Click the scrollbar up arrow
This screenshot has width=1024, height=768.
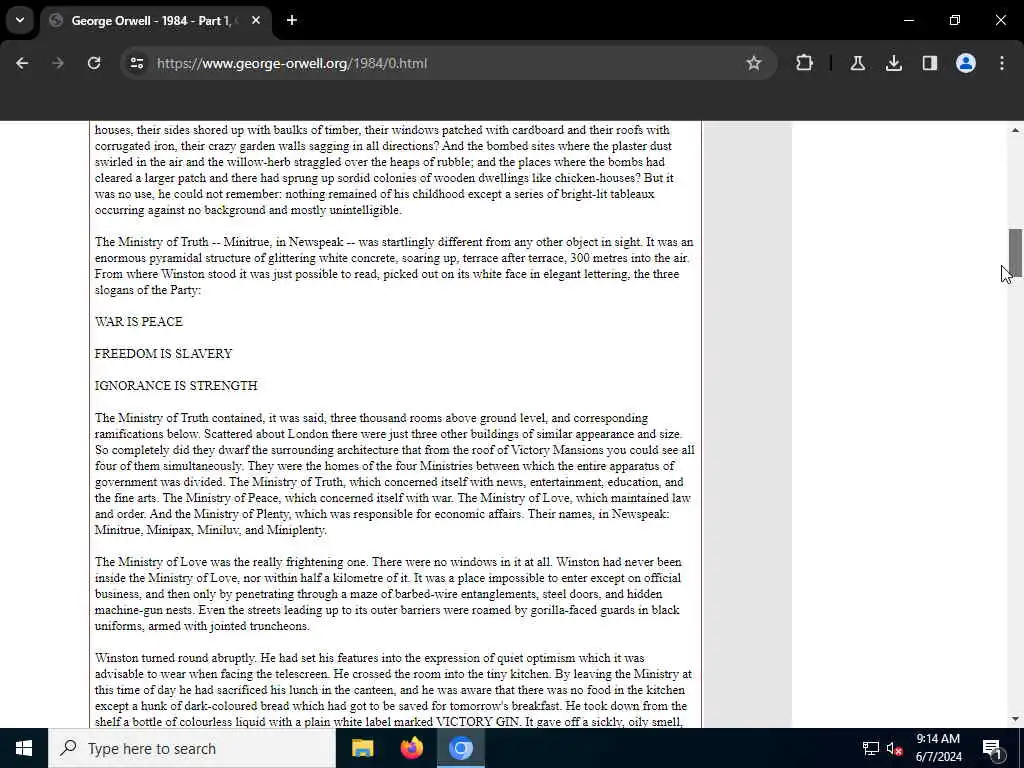1015,130
